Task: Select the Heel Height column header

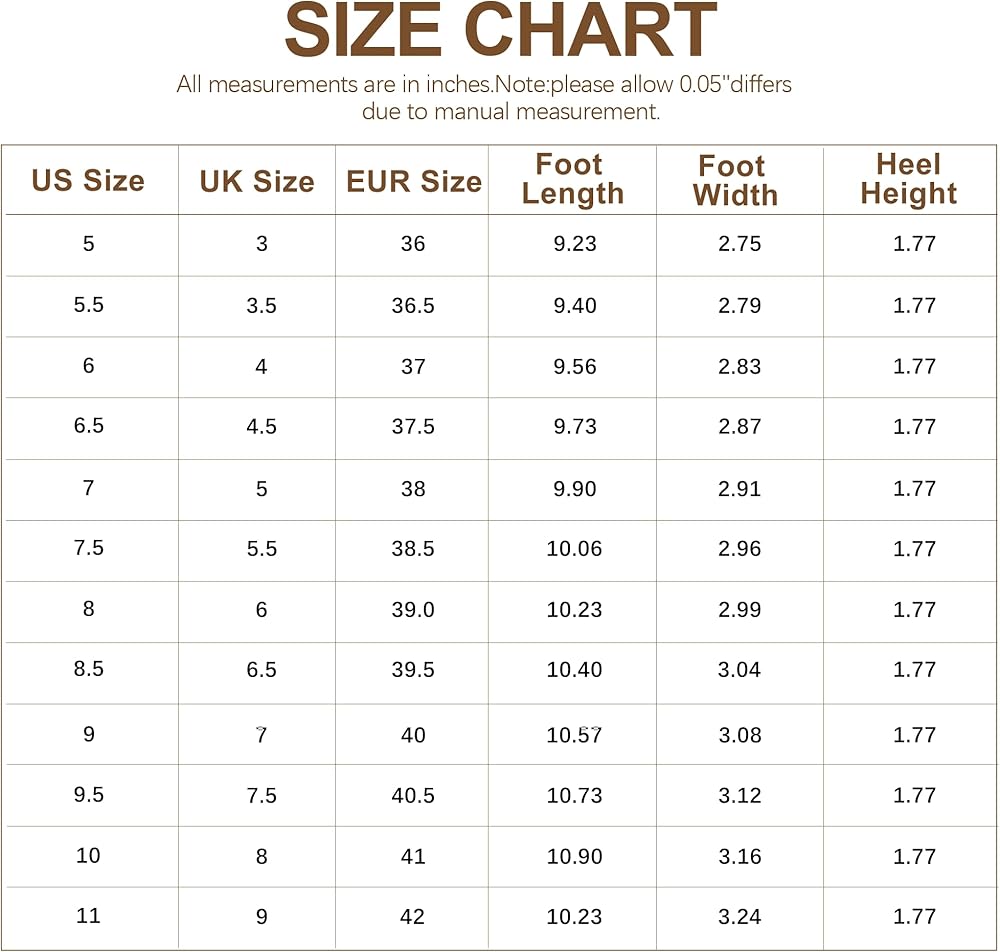Action: [908, 179]
